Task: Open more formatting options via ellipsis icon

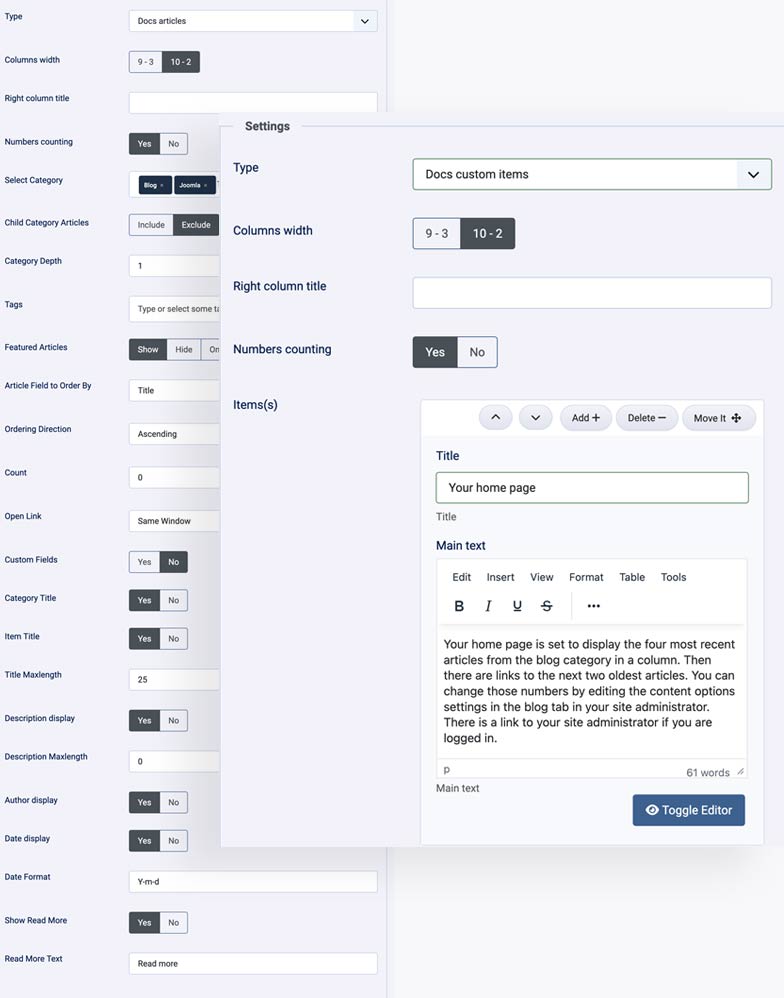Action: click(593, 605)
